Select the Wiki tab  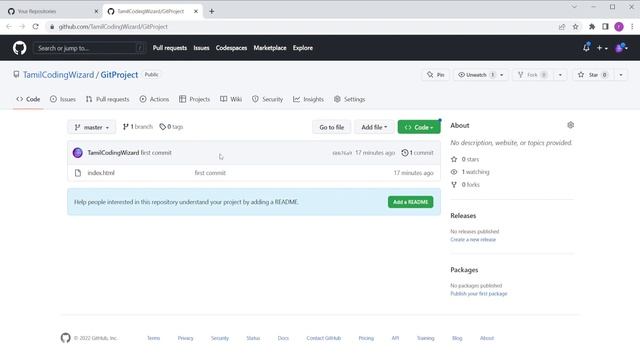[x=231, y=99]
